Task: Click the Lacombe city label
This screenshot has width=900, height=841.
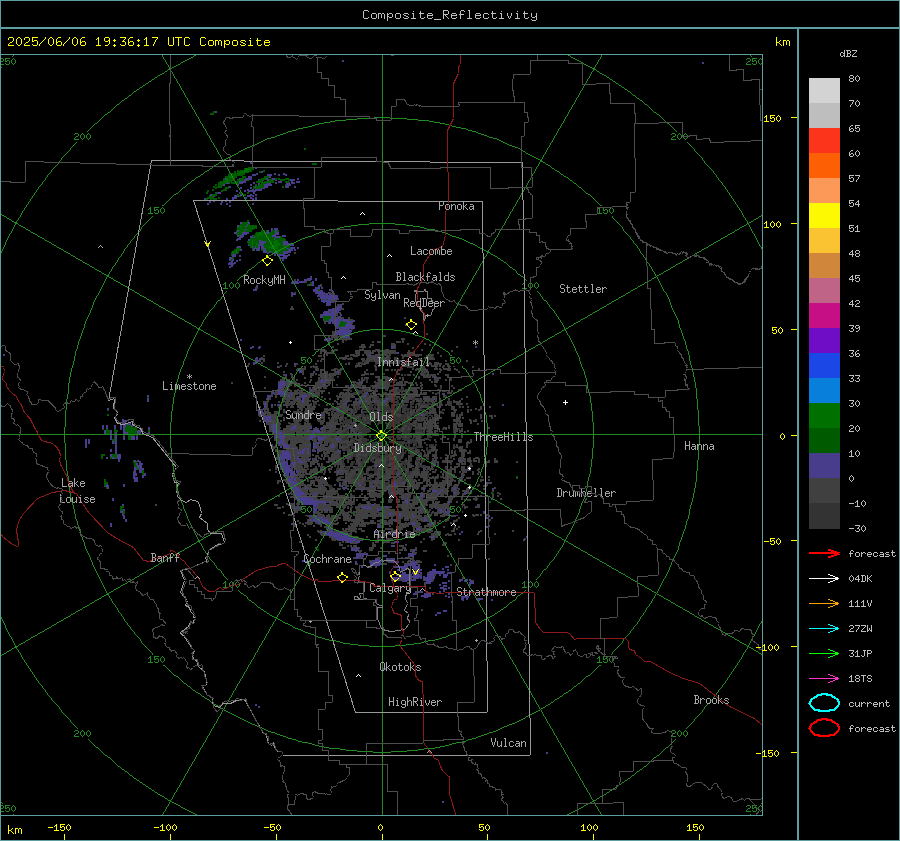Action: (431, 251)
